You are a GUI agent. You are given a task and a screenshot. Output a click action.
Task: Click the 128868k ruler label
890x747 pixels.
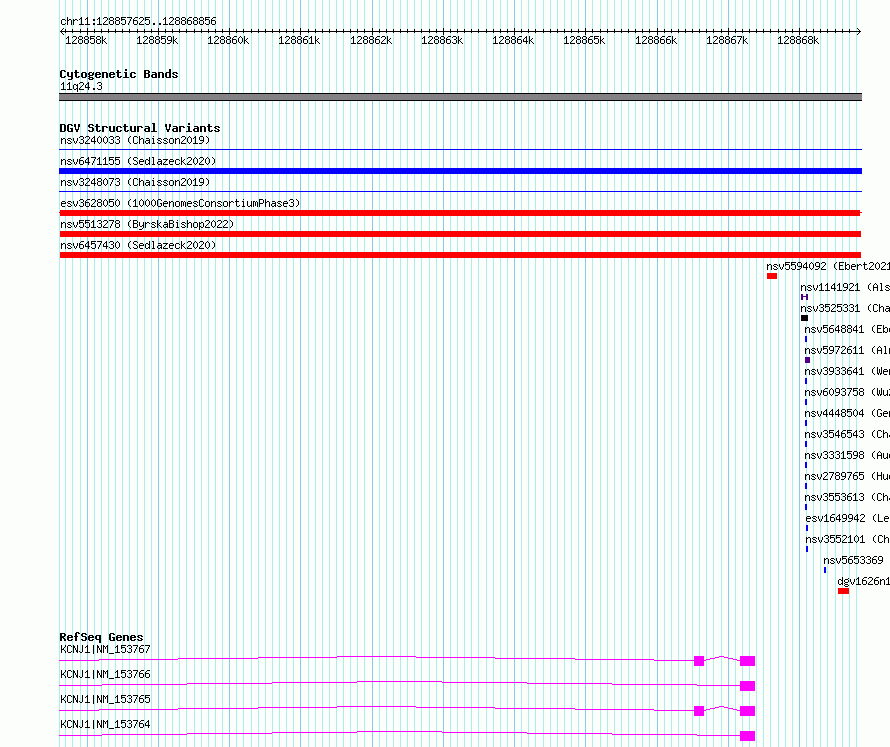click(x=798, y=40)
